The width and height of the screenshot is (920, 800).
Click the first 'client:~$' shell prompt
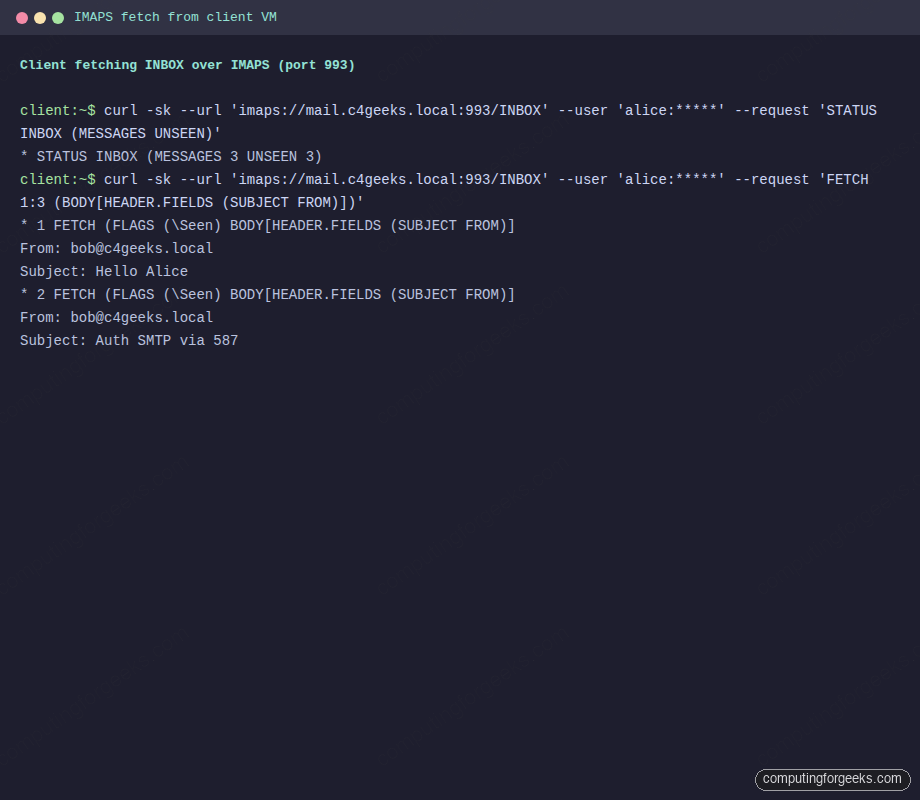(58, 110)
